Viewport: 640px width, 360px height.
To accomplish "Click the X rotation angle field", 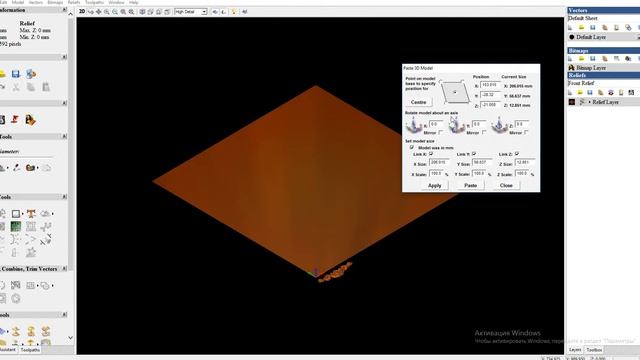I will 436,124.
